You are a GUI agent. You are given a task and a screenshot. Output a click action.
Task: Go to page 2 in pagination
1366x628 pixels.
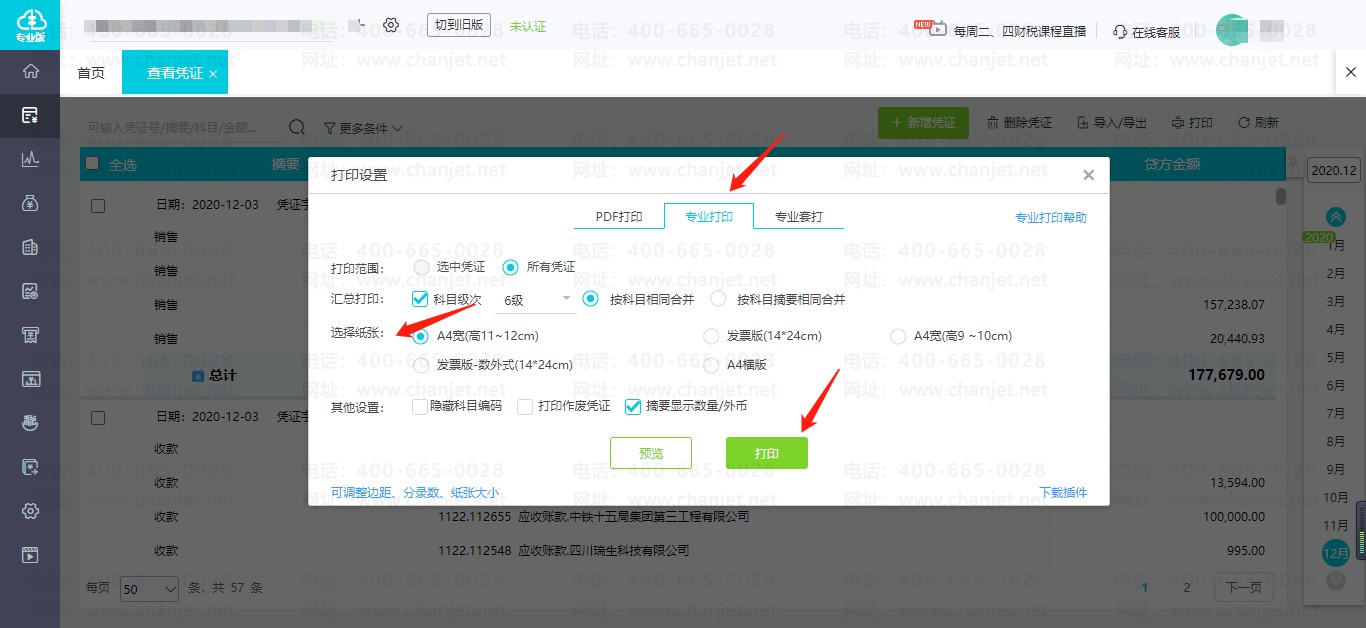[1187, 587]
